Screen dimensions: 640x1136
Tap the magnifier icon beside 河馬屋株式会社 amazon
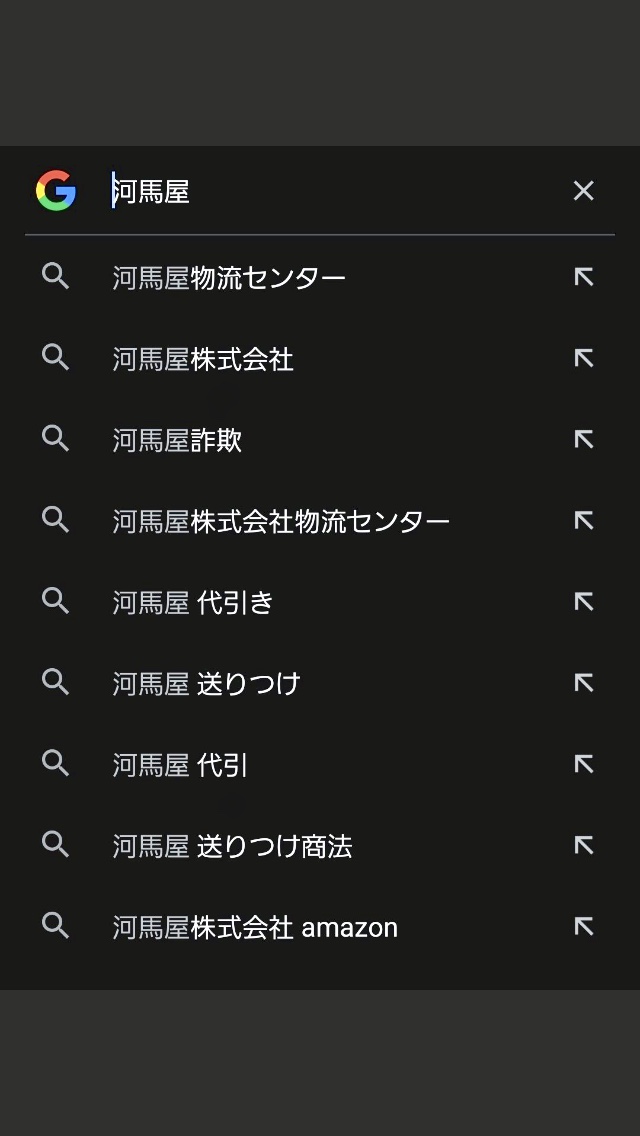pos(56,926)
